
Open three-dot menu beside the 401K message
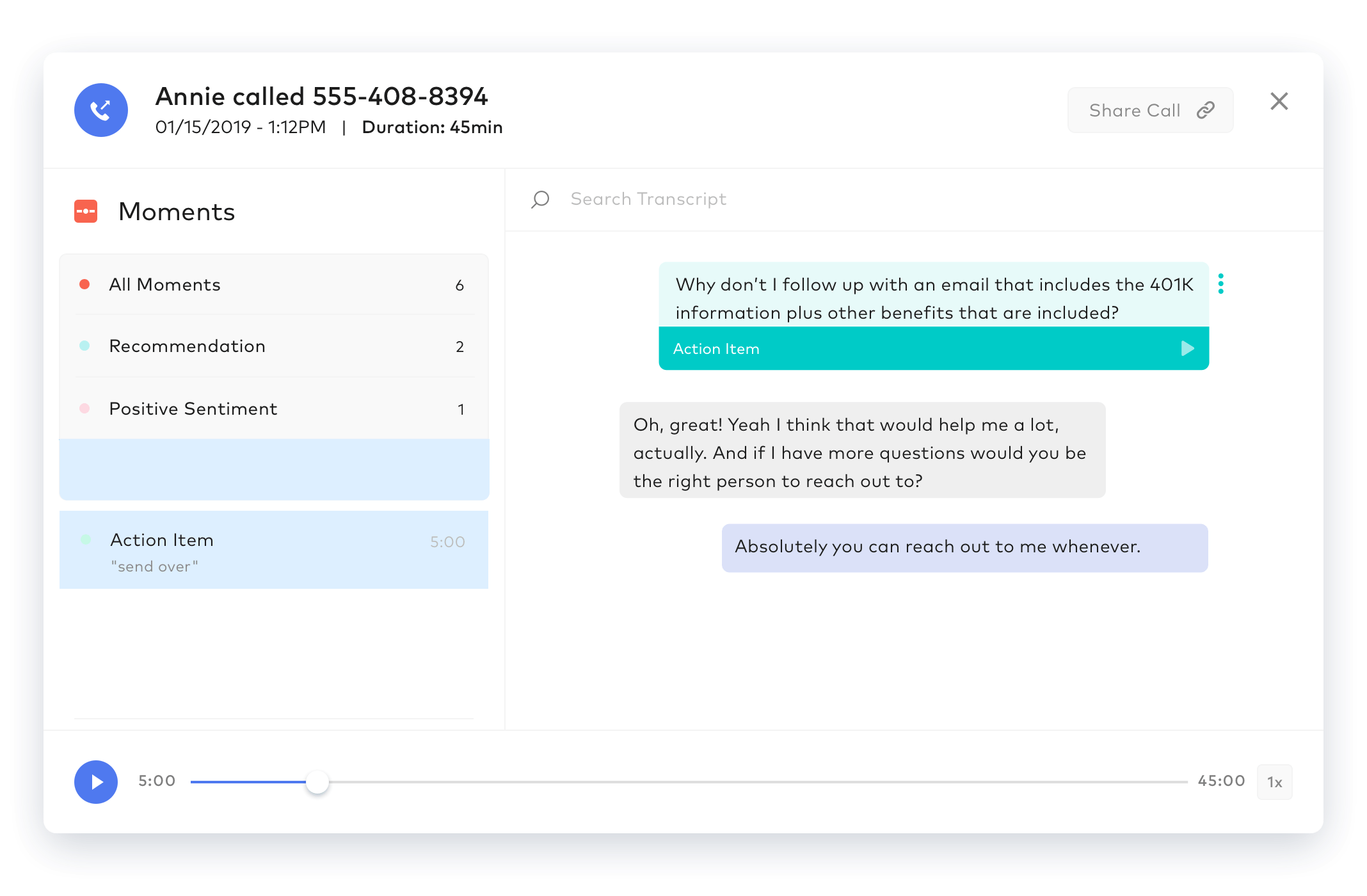coord(1221,284)
